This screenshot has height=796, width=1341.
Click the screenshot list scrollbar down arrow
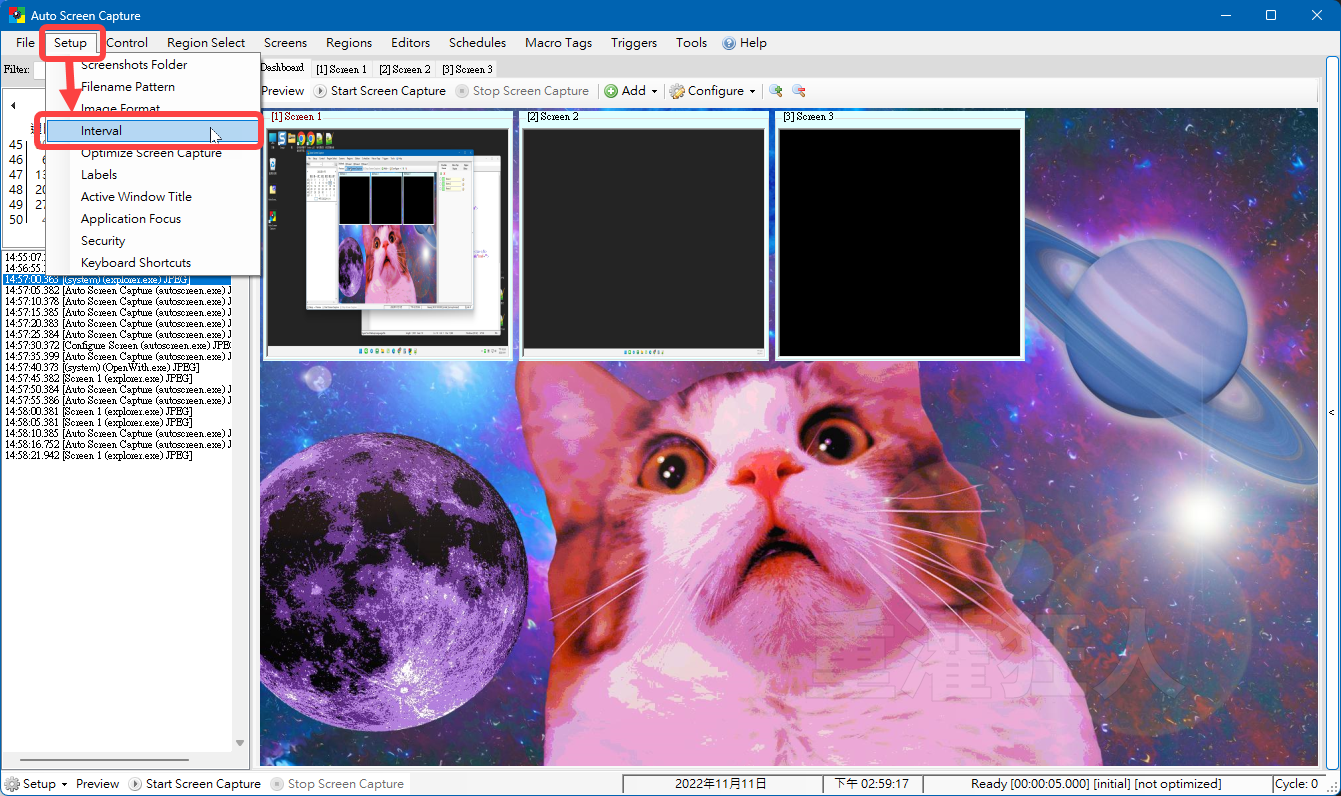[x=240, y=743]
